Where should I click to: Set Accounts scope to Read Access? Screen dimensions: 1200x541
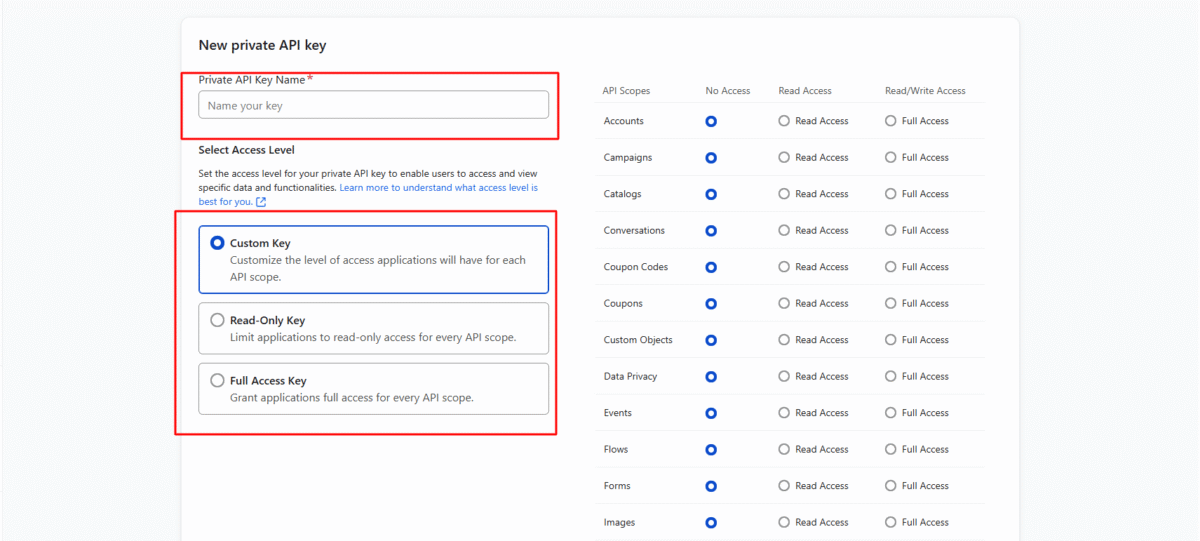pos(784,121)
